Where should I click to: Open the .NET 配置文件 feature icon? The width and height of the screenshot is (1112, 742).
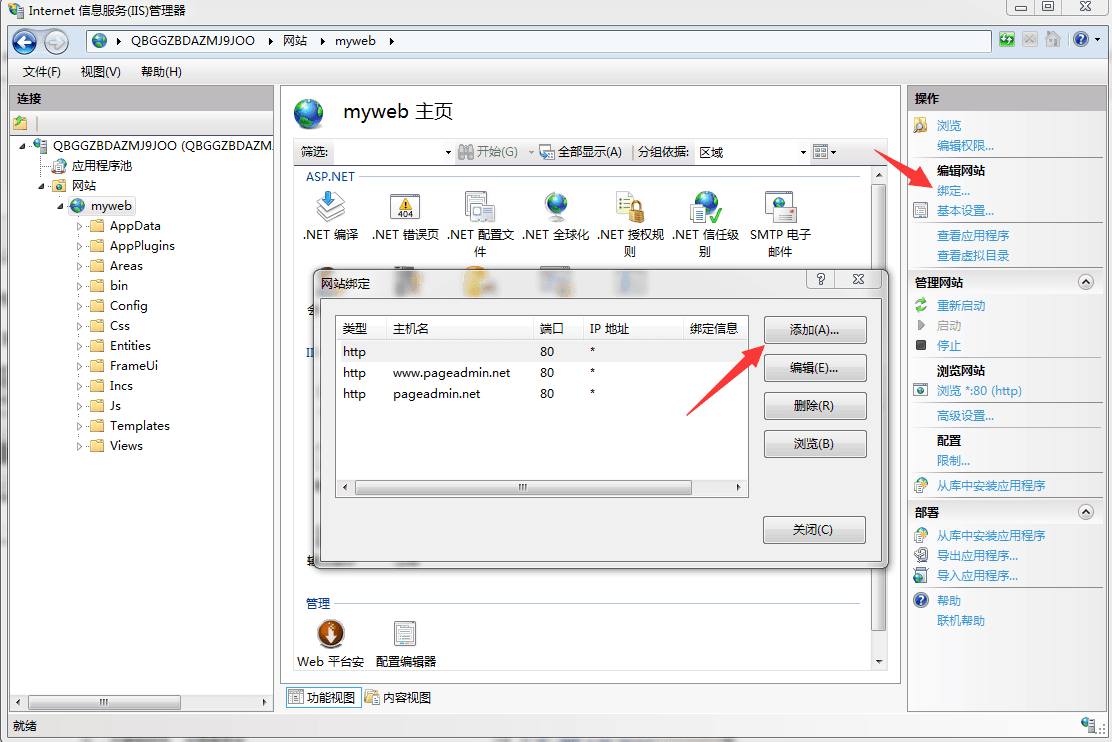click(x=479, y=208)
